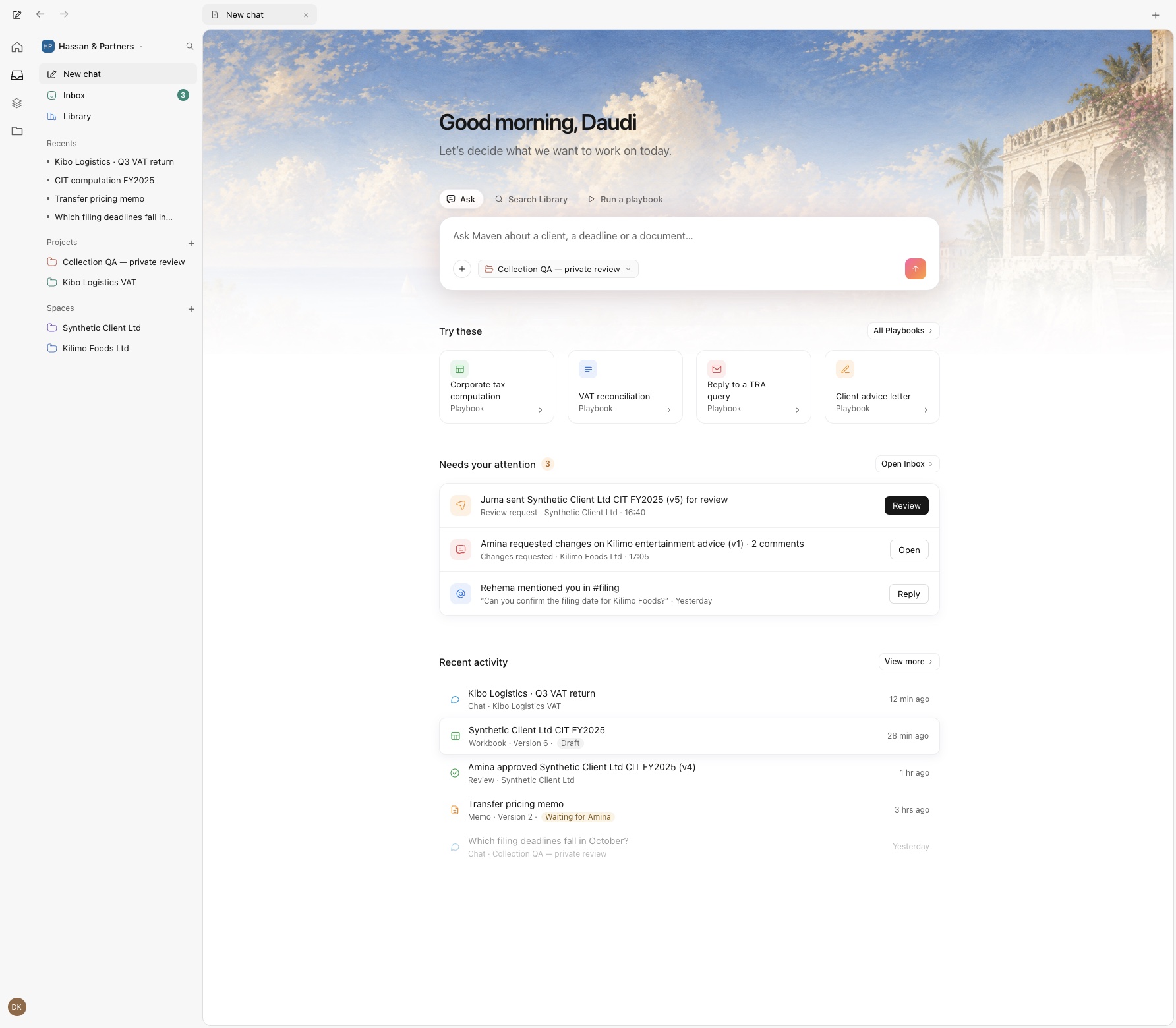Click the Open Inbox link

click(907, 464)
